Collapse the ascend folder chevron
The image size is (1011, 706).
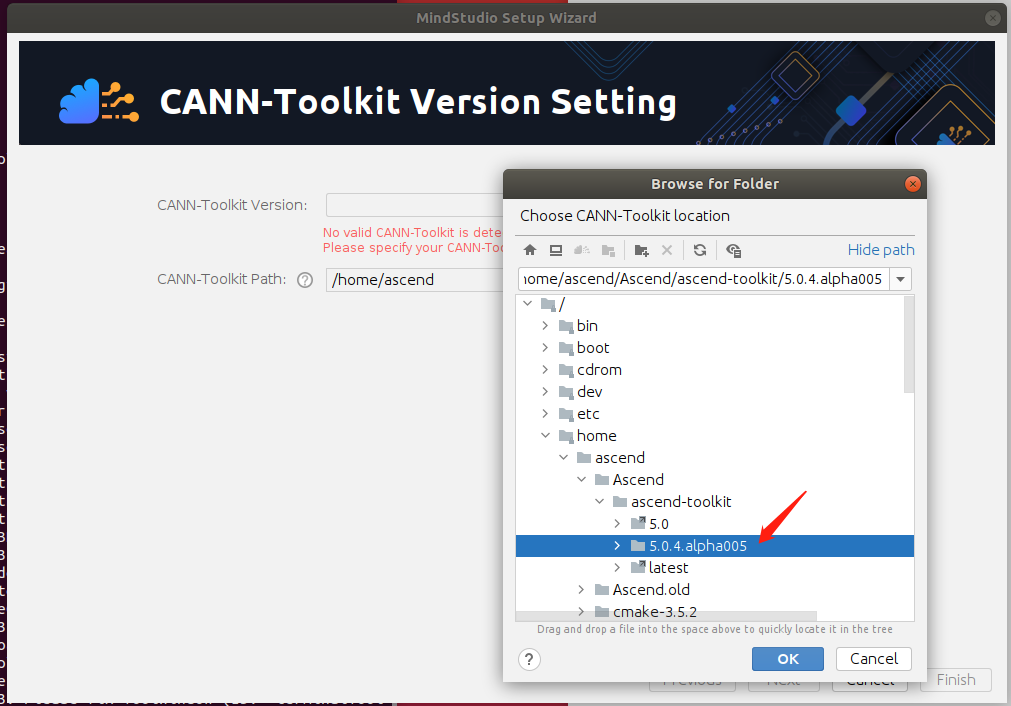point(564,457)
